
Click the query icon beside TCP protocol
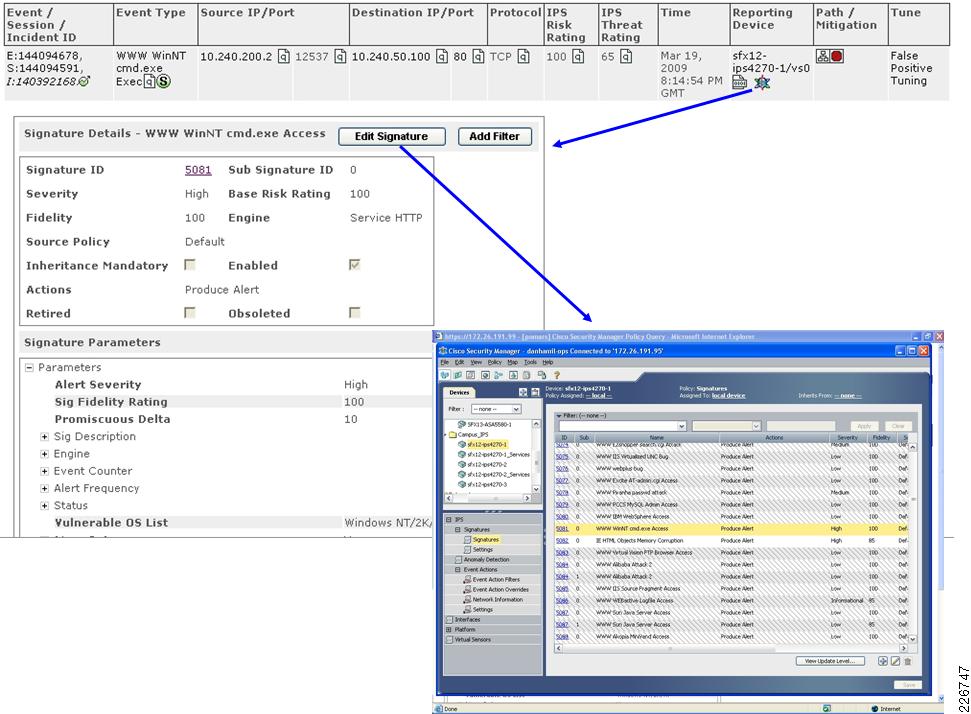point(523,56)
